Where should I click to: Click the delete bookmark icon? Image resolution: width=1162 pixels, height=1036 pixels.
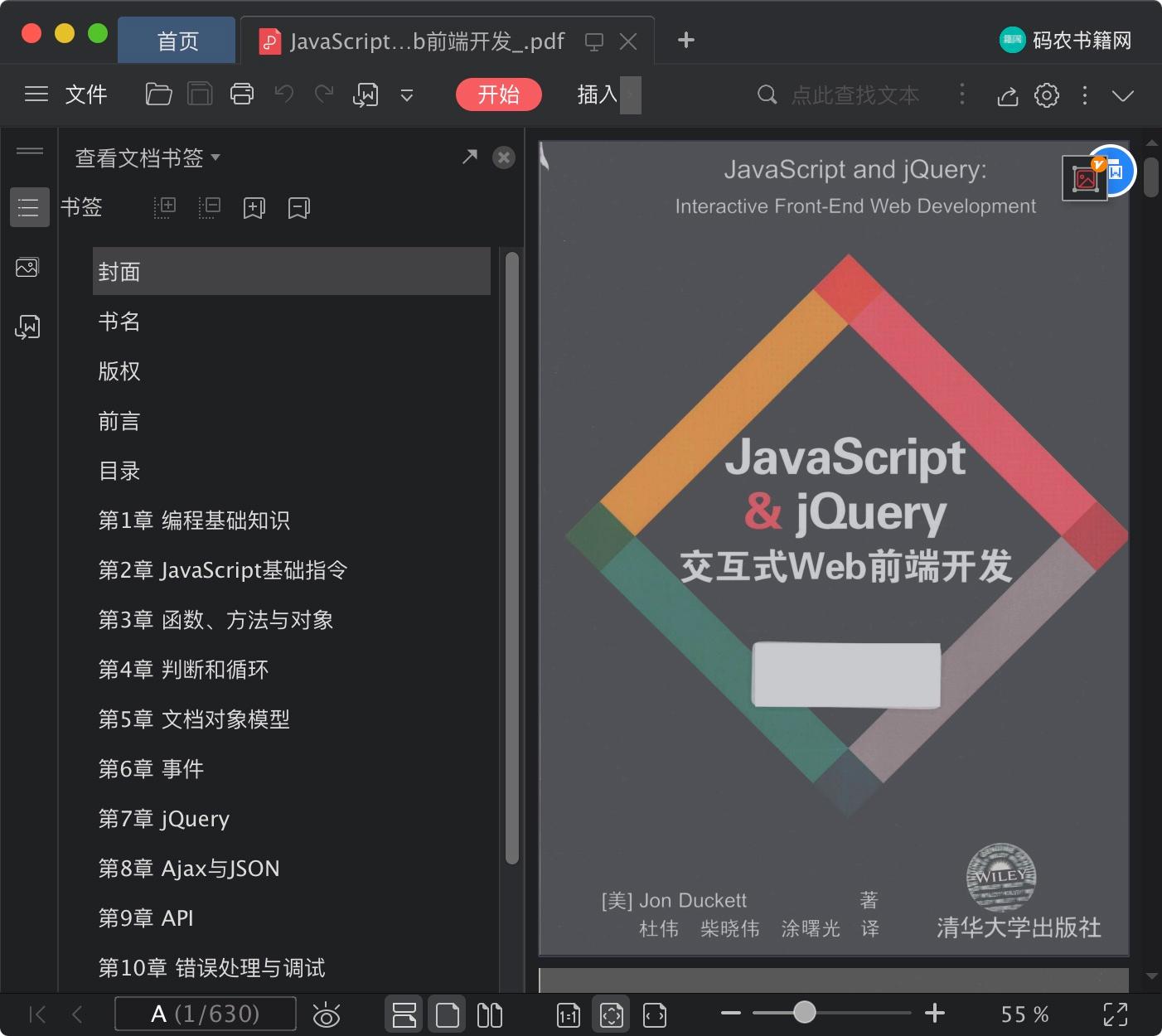(x=299, y=208)
